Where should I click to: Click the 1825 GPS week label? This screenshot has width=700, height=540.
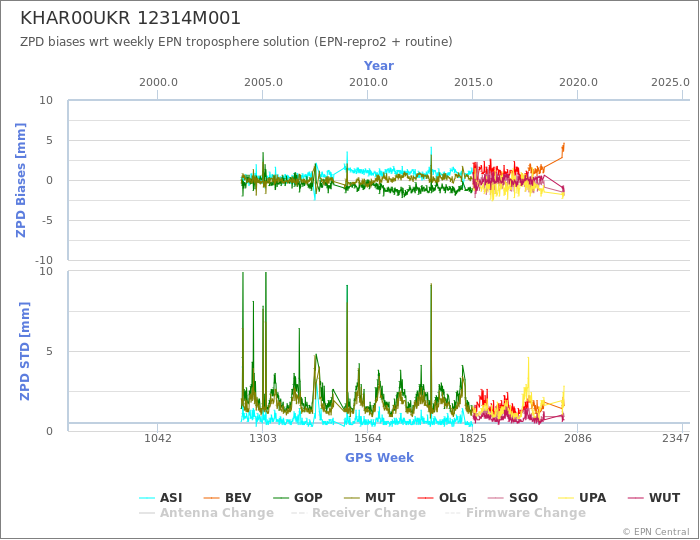pyautogui.click(x=473, y=438)
